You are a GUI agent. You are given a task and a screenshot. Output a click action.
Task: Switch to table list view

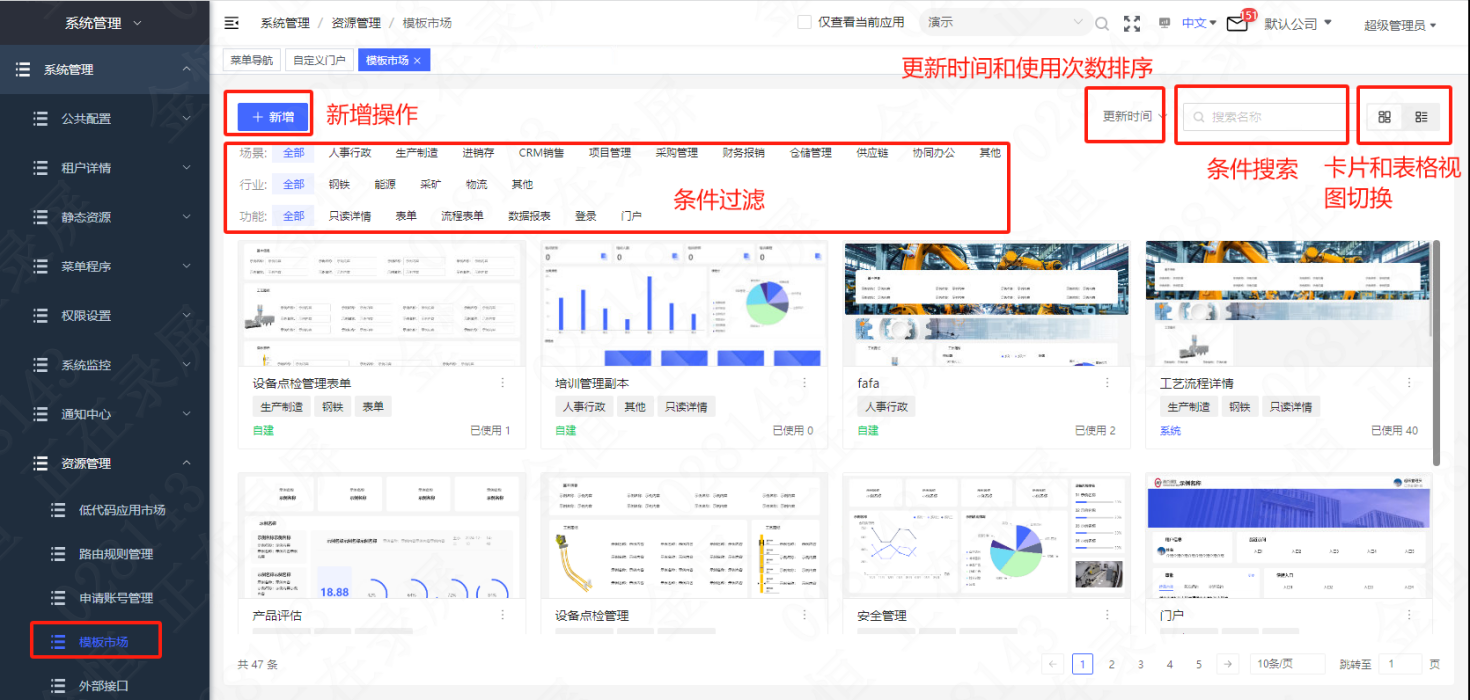point(1421,117)
